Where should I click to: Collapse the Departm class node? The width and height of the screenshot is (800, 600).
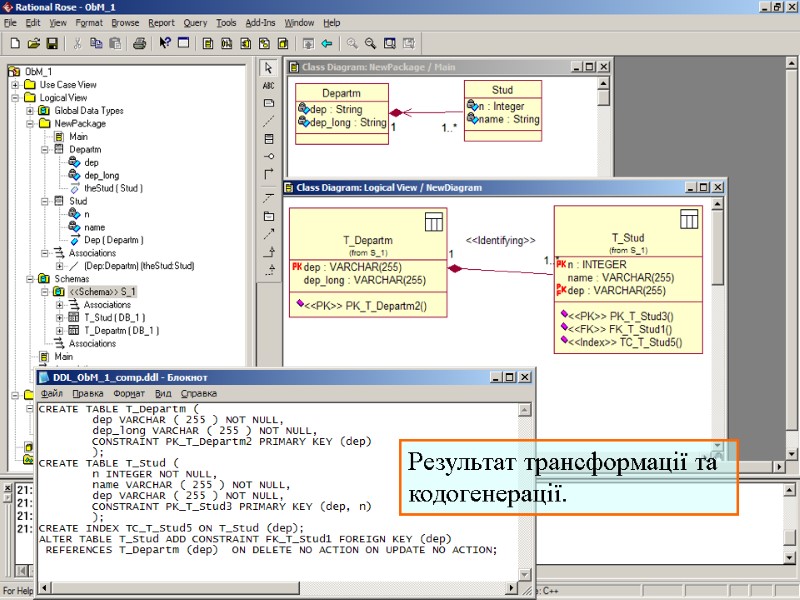point(47,149)
